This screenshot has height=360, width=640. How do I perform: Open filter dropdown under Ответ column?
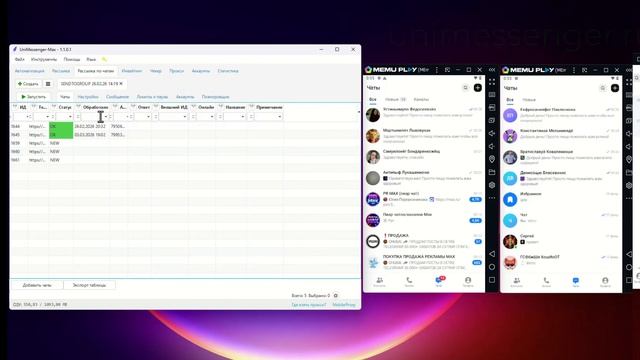point(148,117)
